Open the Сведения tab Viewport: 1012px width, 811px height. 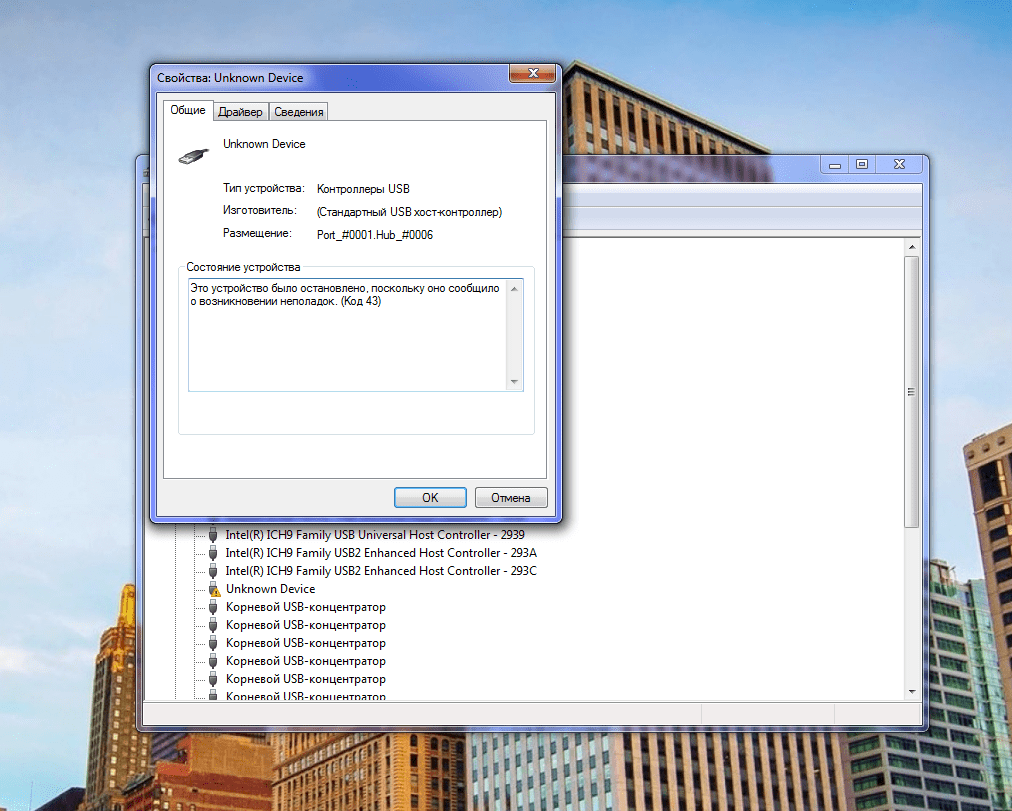pyautogui.click(x=298, y=112)
